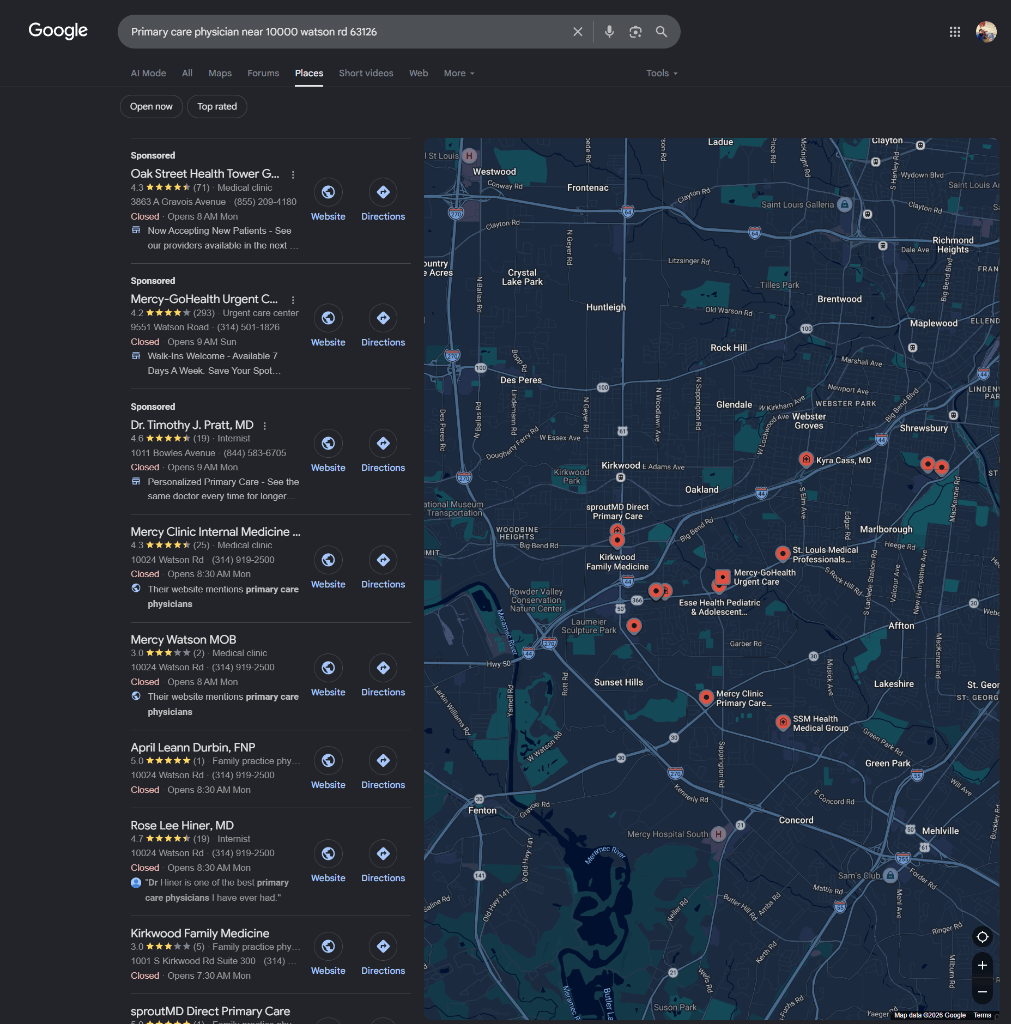Viewport: 1011px width, 1024px height.
Task: Open options menu for Dr. Timothy Pratt ad
Action: click(265, 426)
